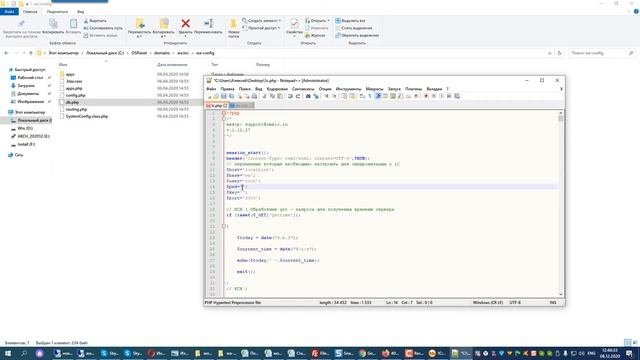
Task: Select the 'config.php' file in the list
Action: (76, 95)
